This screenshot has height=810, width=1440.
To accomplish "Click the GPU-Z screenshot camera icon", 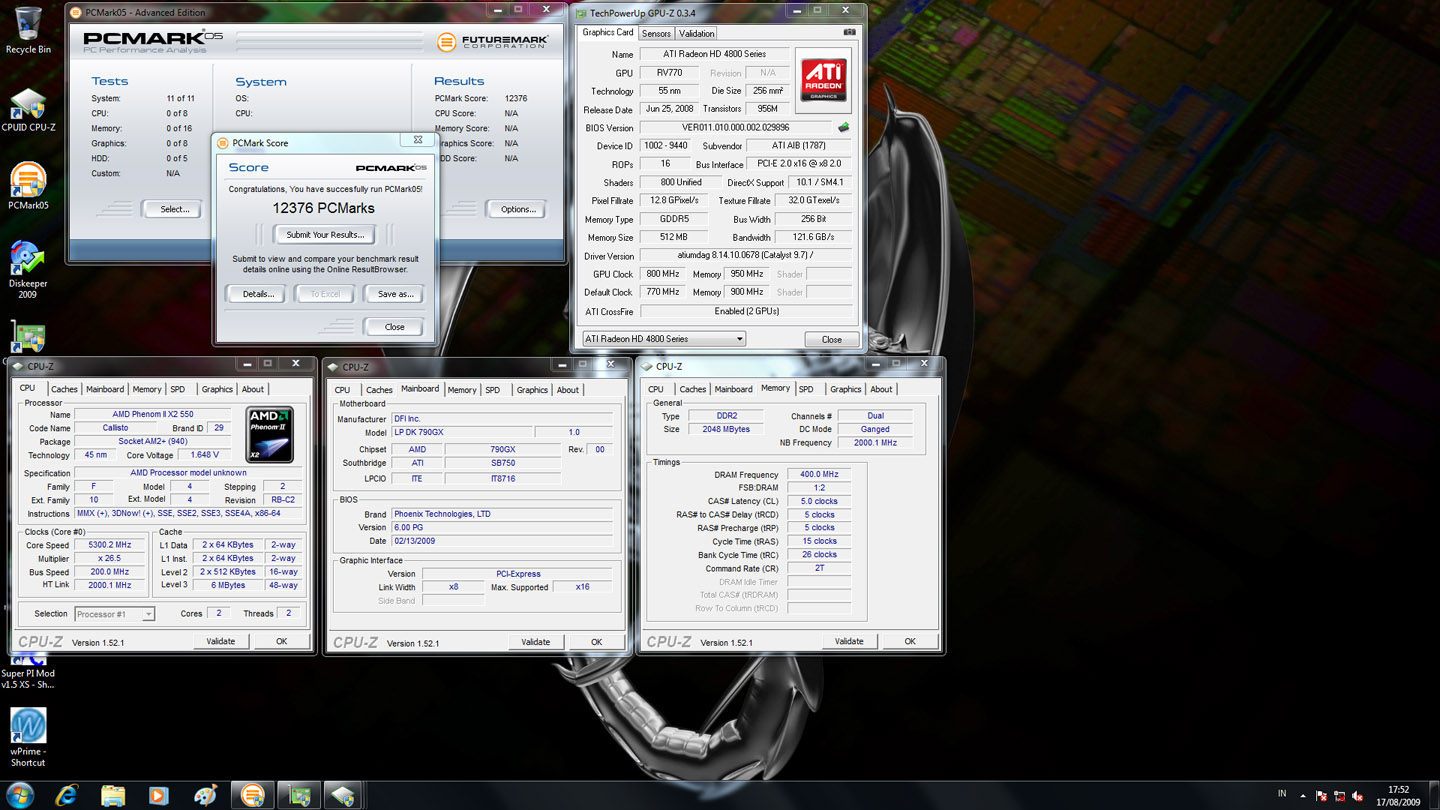I will pos(849,32).
